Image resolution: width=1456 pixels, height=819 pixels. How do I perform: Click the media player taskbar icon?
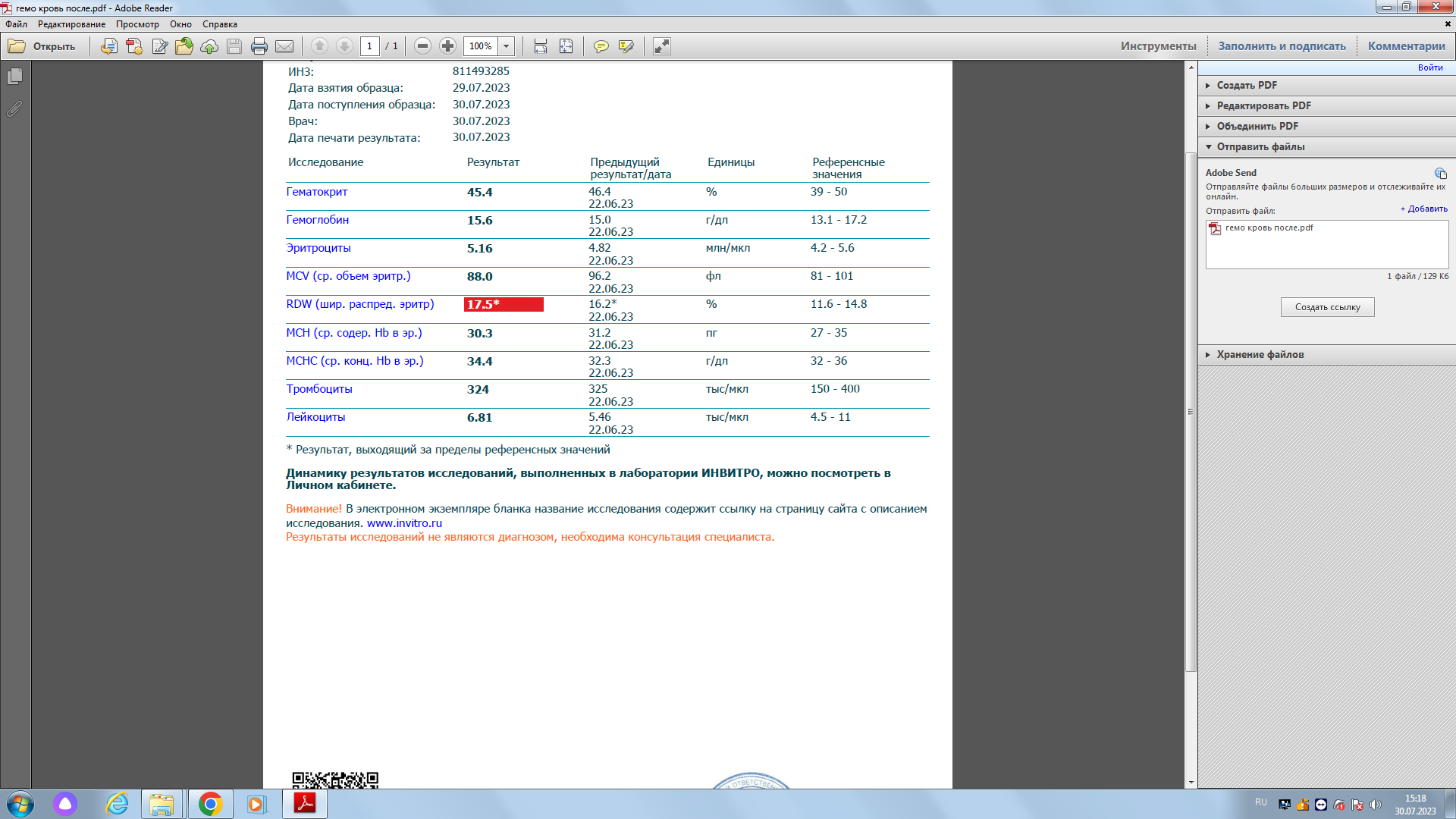pos(256,804)
